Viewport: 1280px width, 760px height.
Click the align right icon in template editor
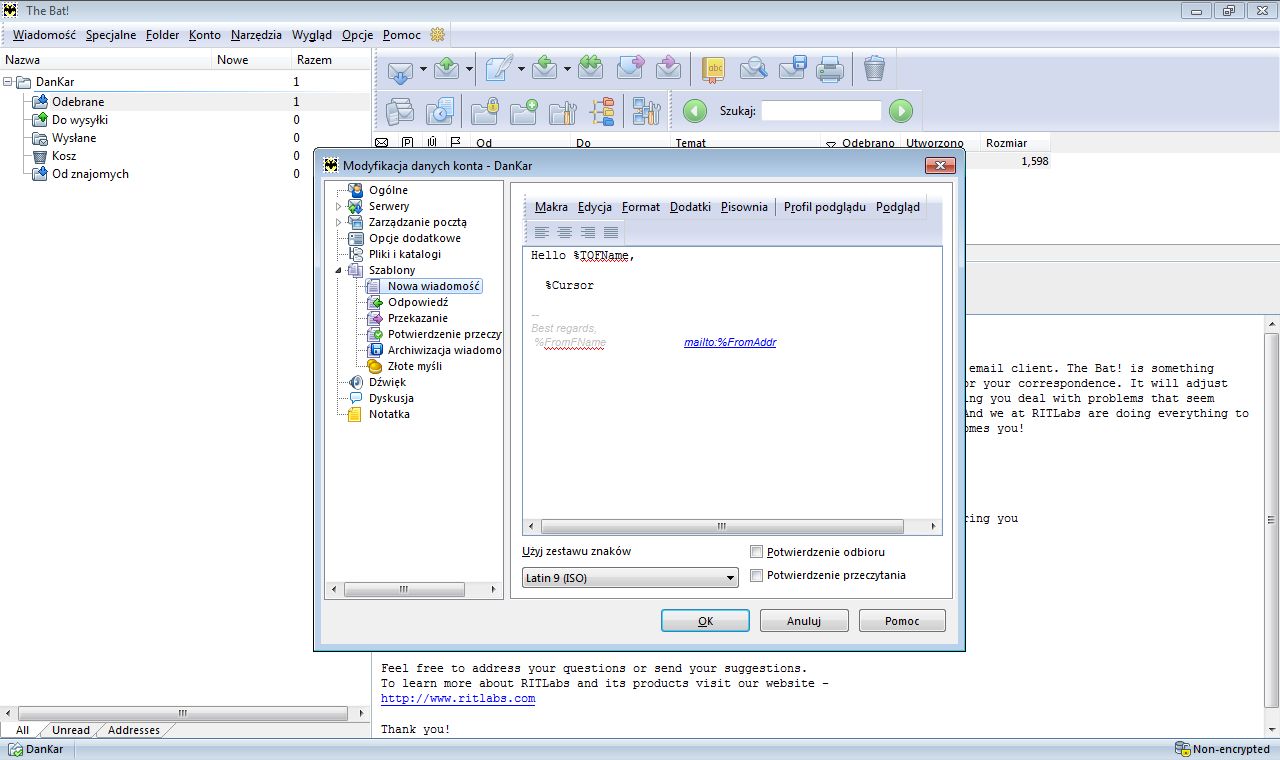(x=588, y=232)
